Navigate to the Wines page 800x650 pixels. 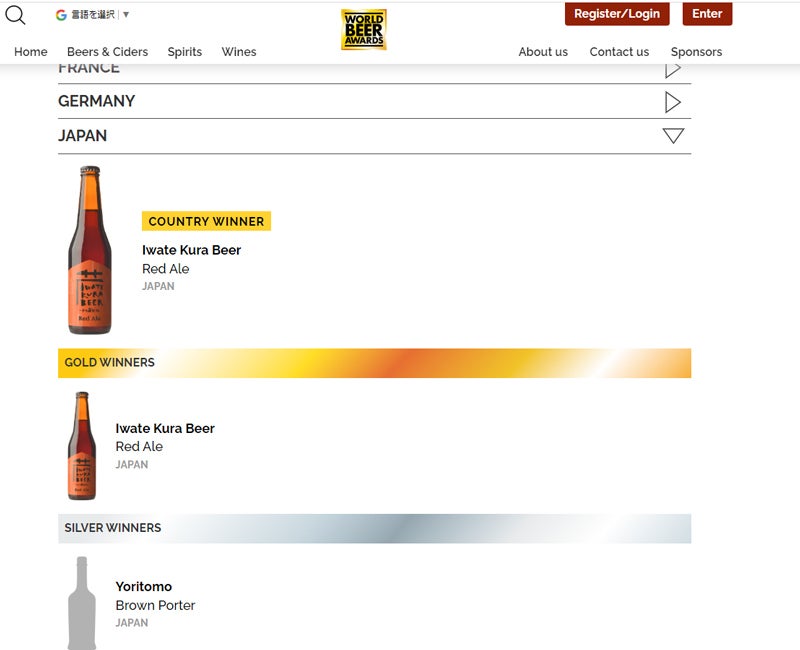pyautogui.click(x=239, y=52)
